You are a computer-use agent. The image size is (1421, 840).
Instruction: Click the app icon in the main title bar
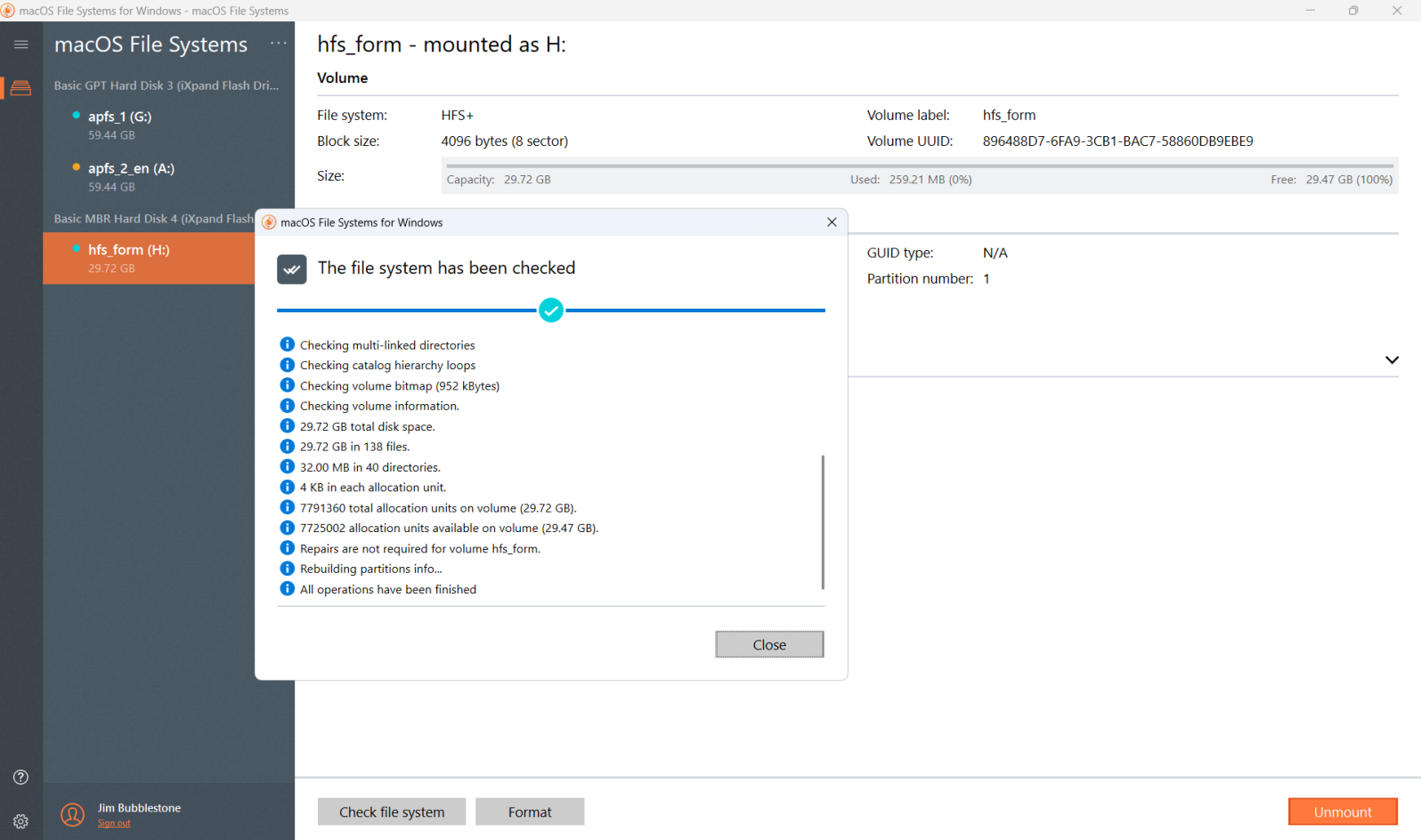tap(8, 11)
